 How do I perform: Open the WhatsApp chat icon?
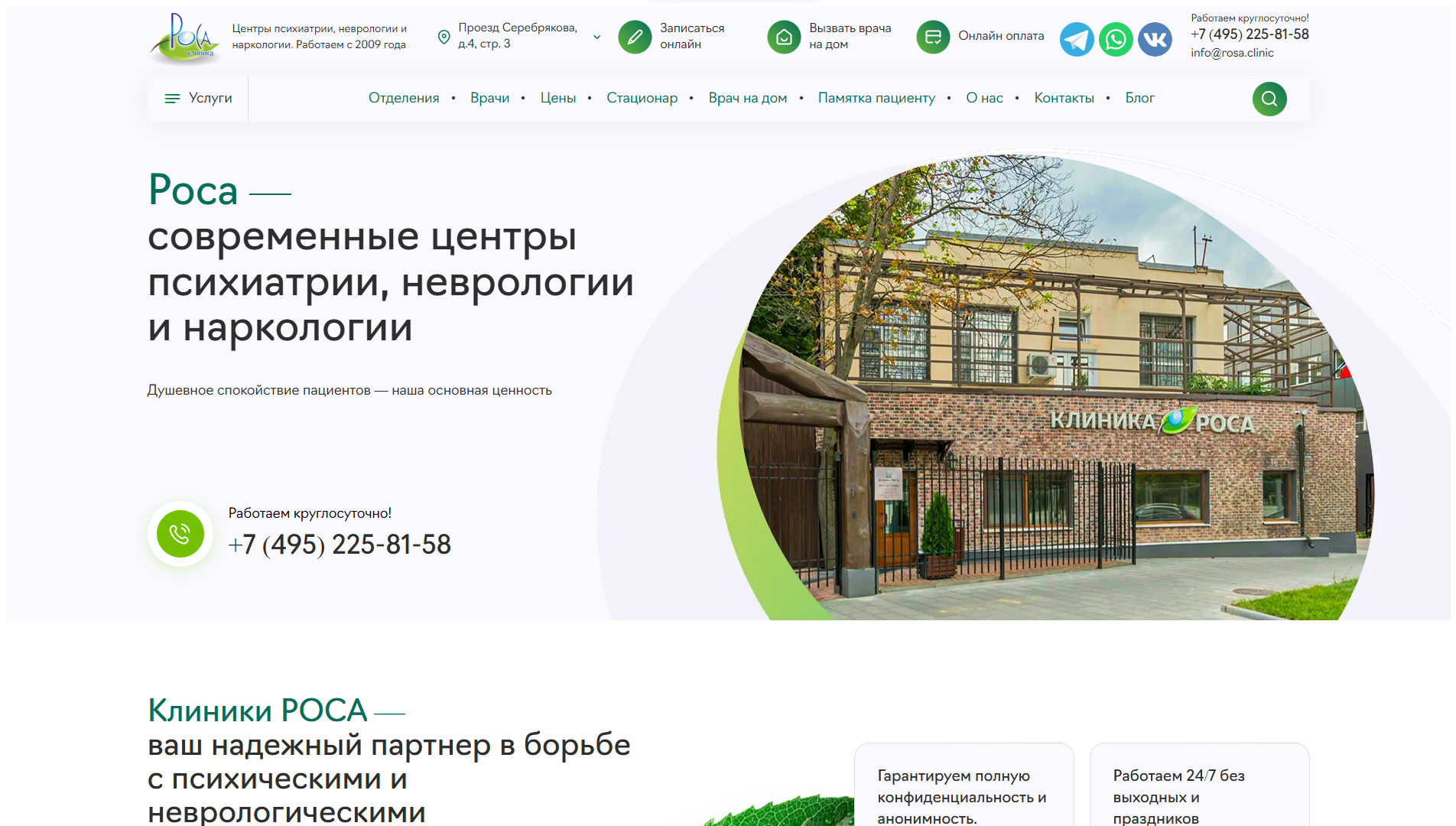(1116, 39)
